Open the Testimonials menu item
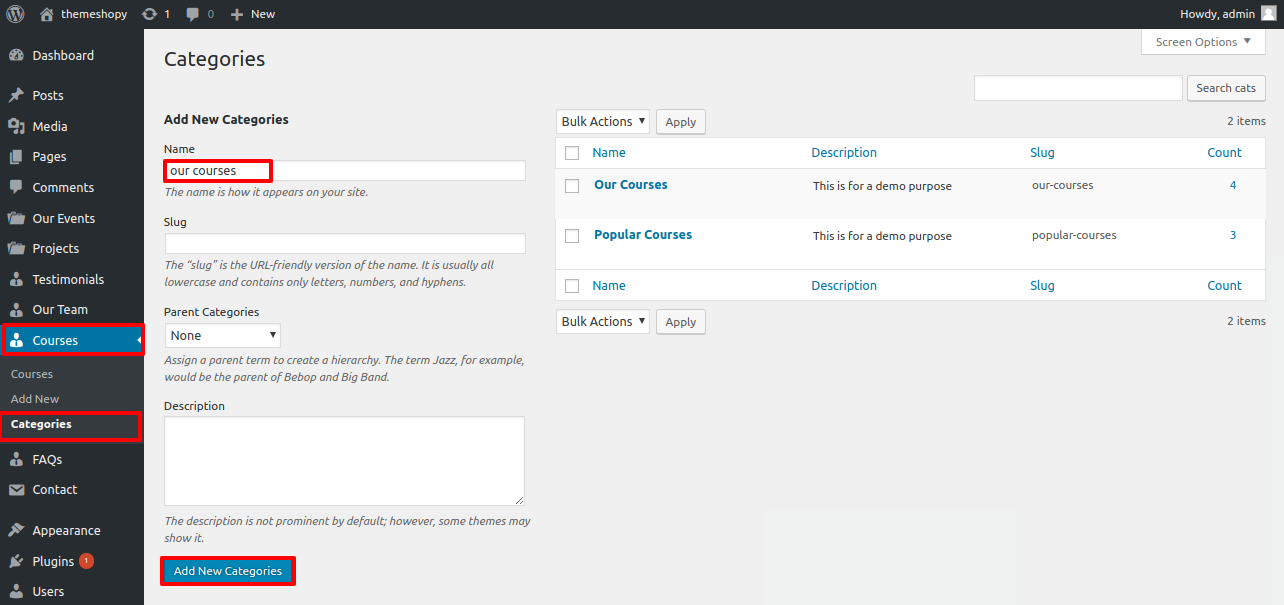The width and height of the screenshot is (1284, 605). pos(68,279)
